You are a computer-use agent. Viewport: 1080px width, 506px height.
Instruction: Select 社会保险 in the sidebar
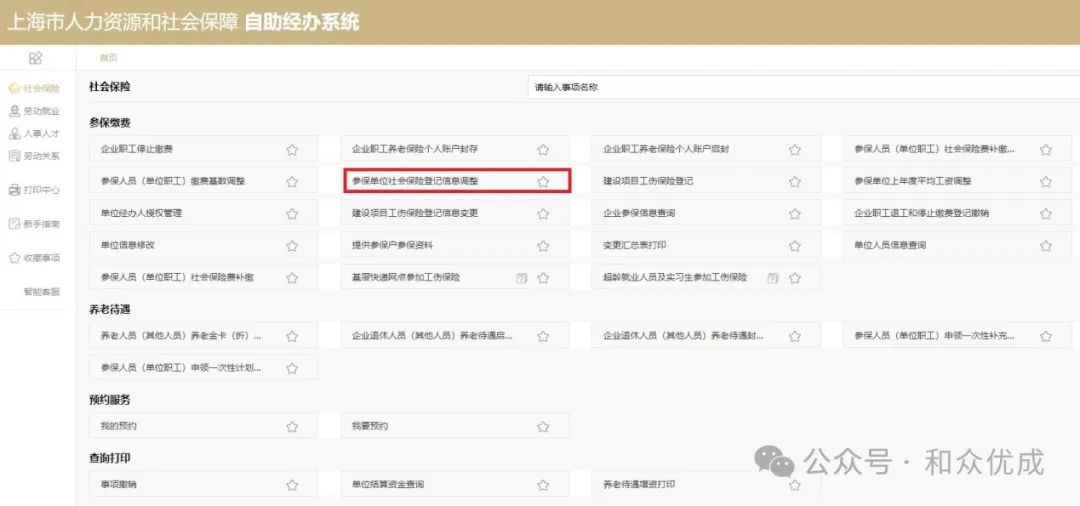tap(34, 89)
